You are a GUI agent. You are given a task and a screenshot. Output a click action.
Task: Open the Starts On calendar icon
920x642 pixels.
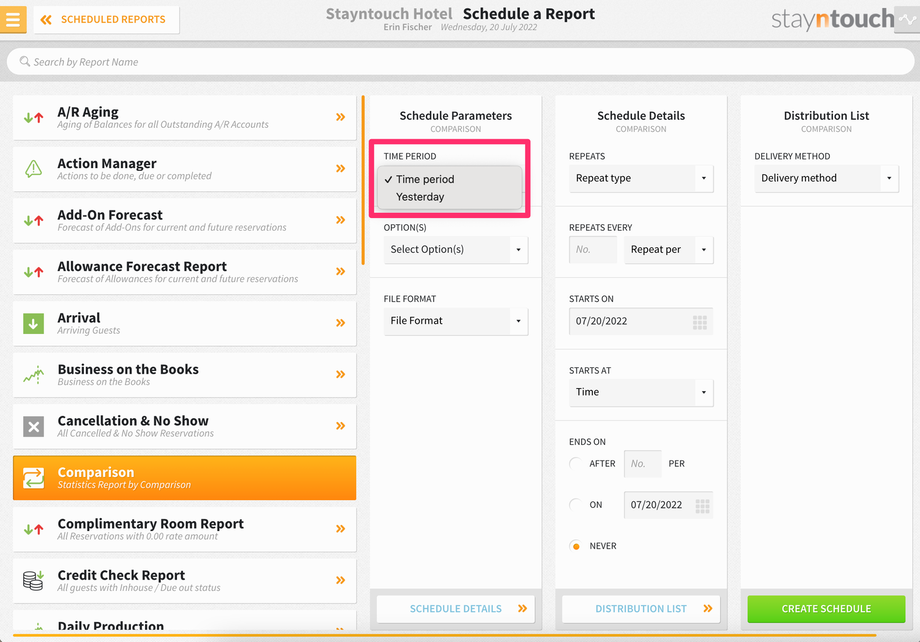point(700,322)
